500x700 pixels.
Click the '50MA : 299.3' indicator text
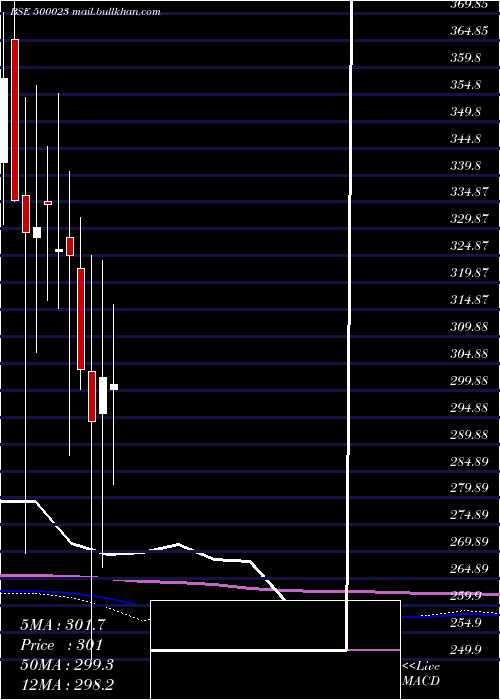click(x=67, y=665)
